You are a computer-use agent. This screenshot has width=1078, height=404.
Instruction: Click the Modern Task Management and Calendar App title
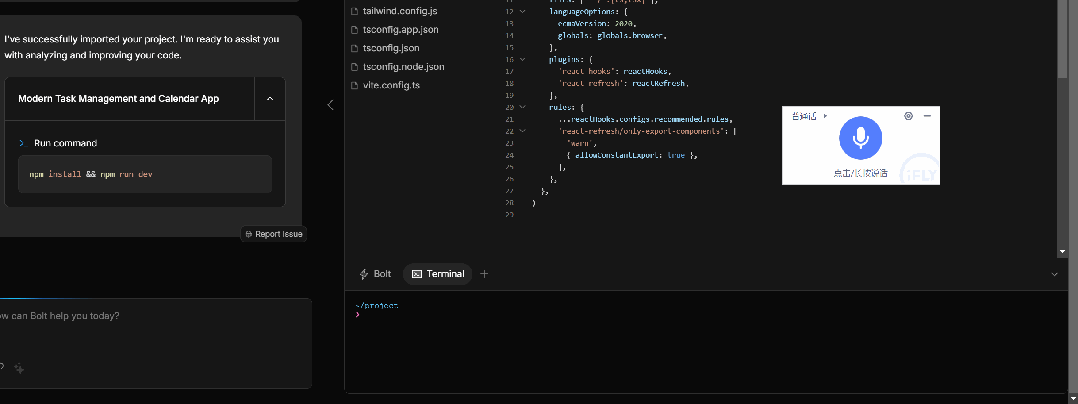(119, 98)
